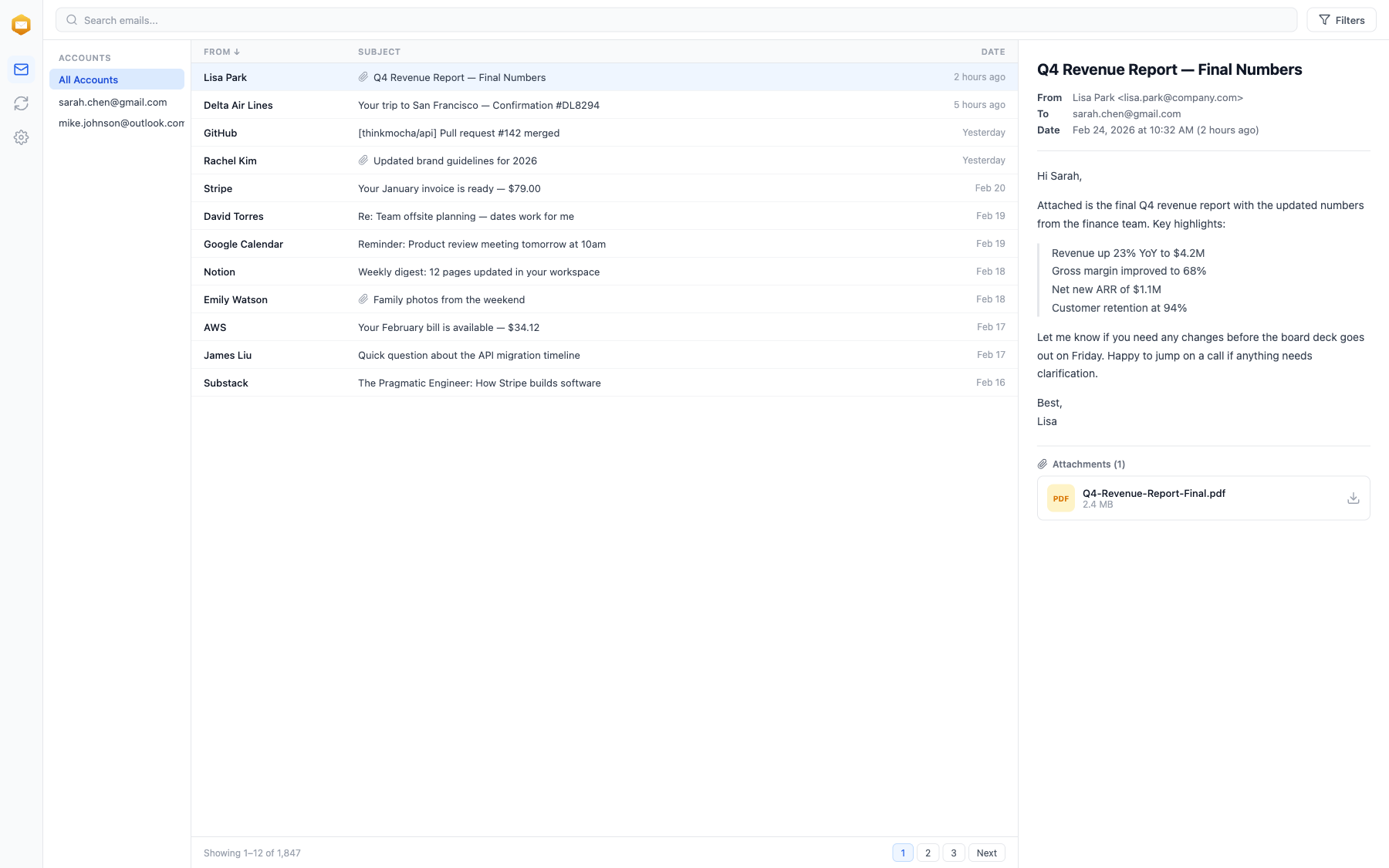This screenshot has height=868, width=1389.
Task: Click the paperclip icon on Lisa Park's email
Action: click(363, 76)
